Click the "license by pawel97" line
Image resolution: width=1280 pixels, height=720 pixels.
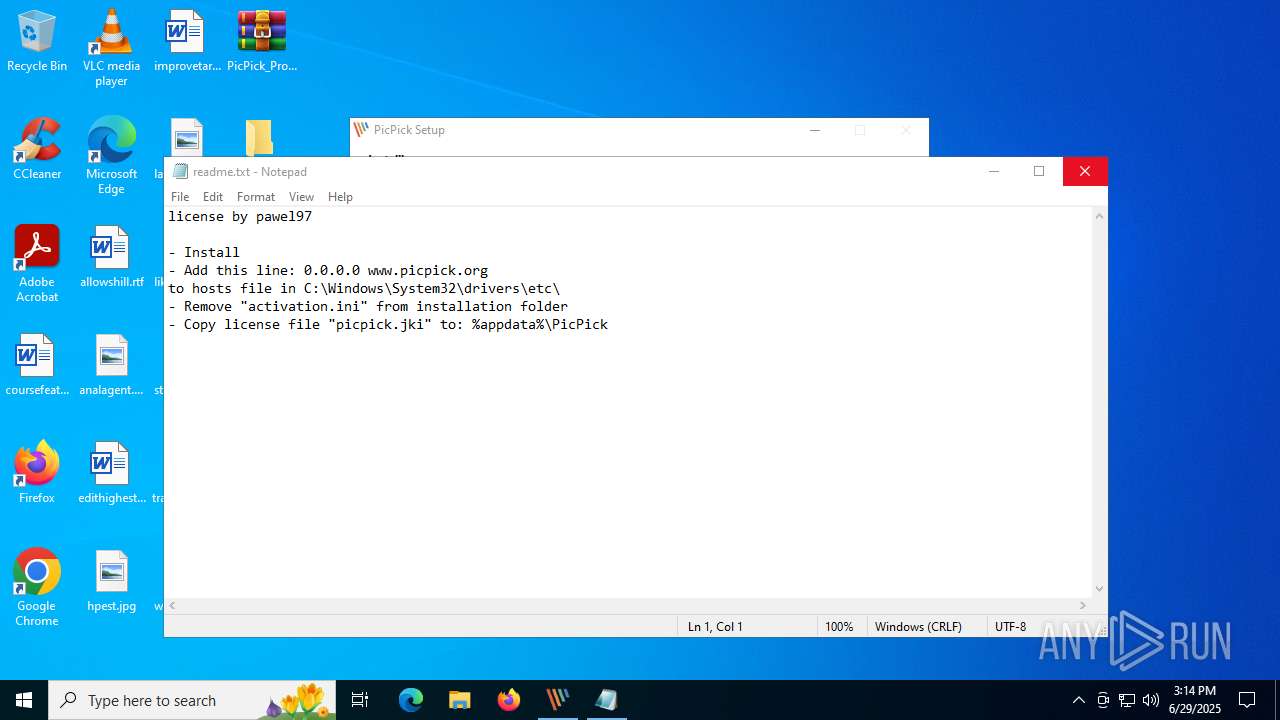click(240, 216)
